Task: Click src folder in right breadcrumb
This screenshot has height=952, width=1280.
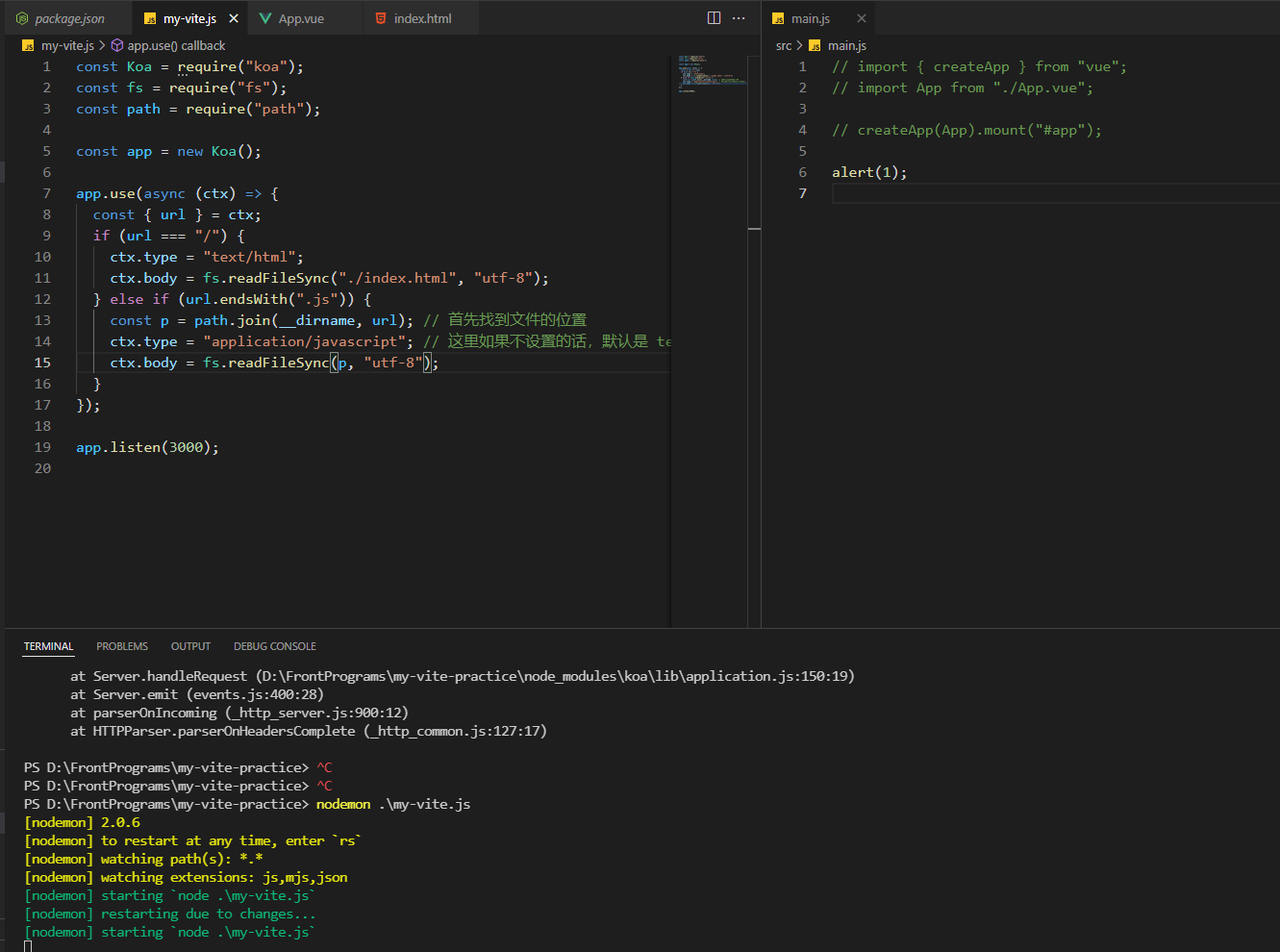Action: (x=784, y=45)
